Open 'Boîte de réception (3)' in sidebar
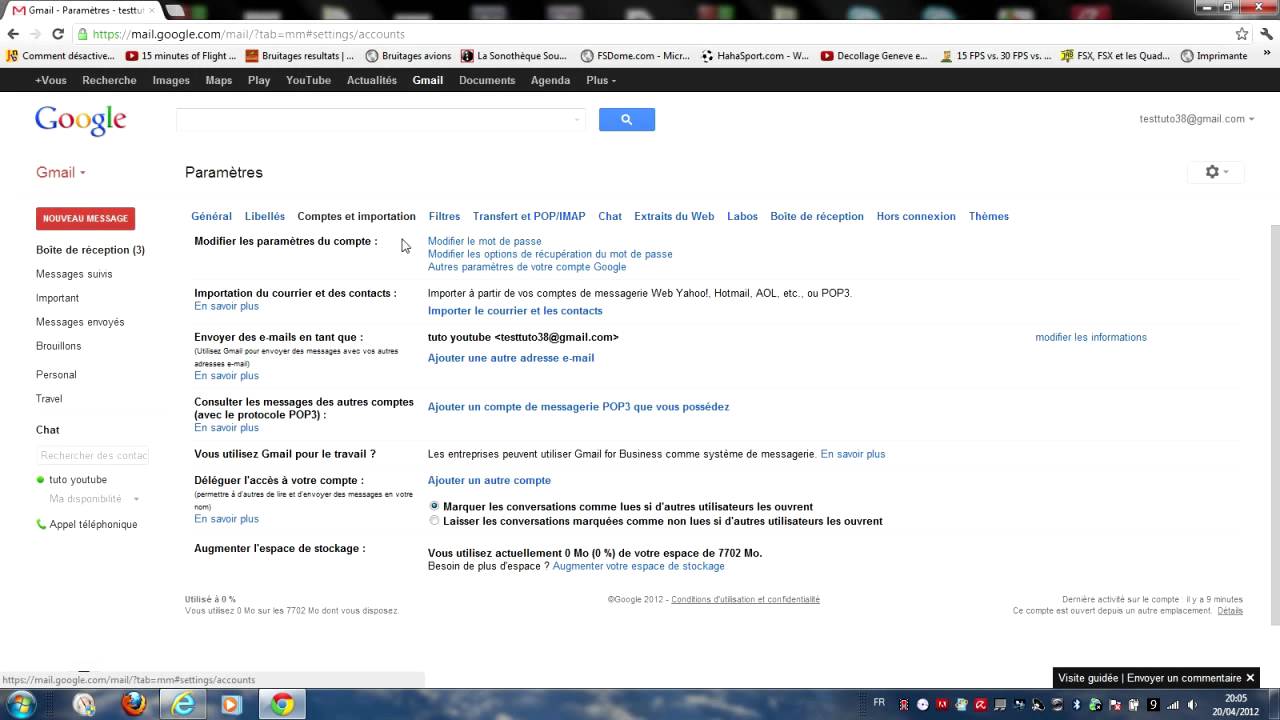The image size is (1280, 720). 90,250
